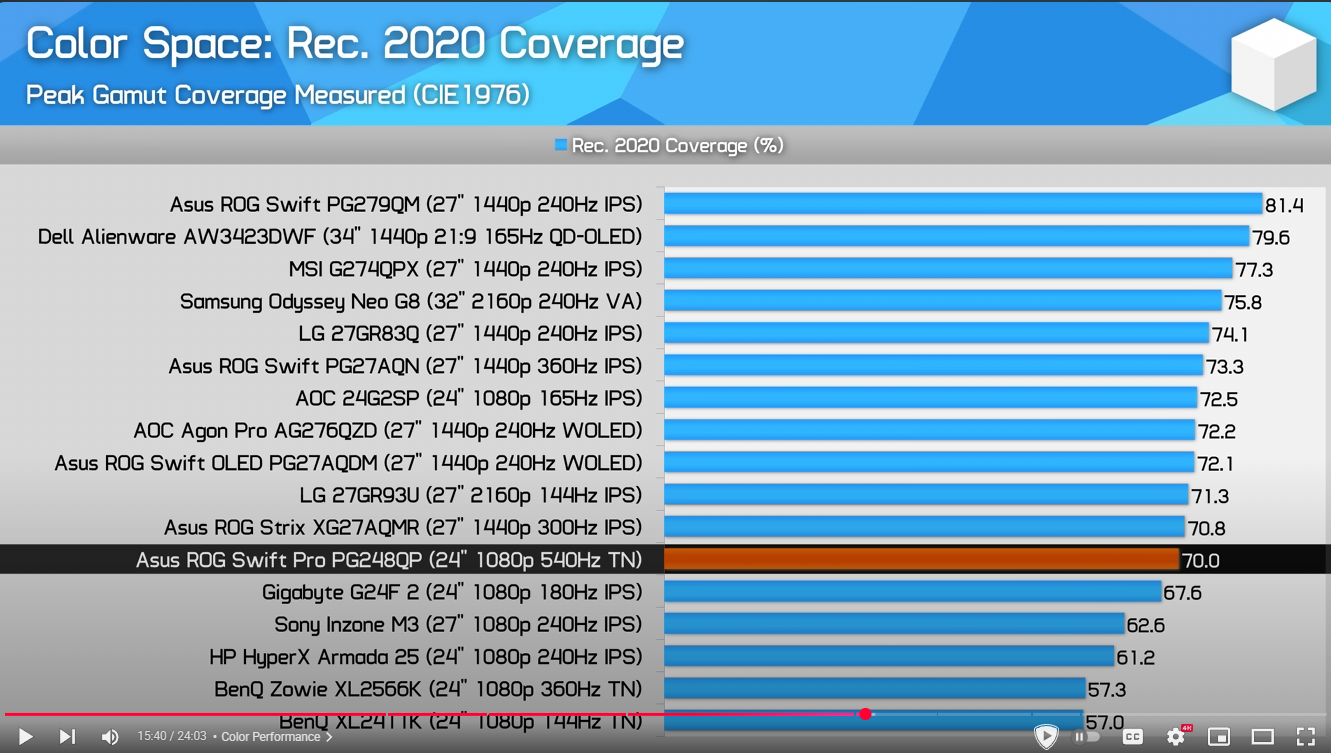This screenshot has height=753, width=1331.
Task: Mute the video volume
Action: point(110,737)
